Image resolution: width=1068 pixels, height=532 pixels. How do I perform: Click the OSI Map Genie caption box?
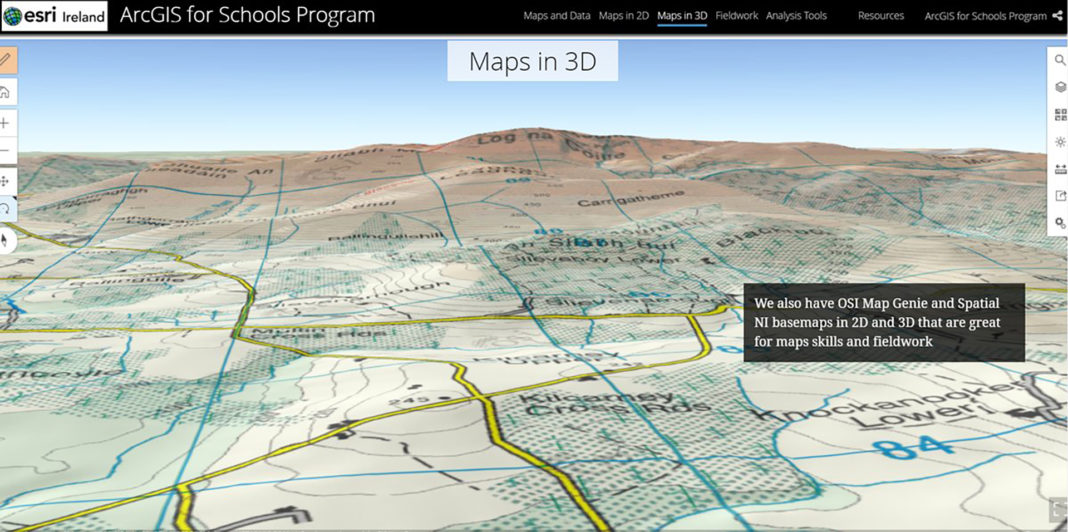884,322
